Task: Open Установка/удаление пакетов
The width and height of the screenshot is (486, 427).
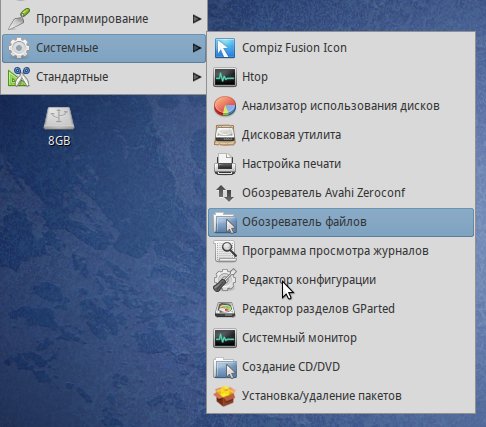Action: click(341, 396)
